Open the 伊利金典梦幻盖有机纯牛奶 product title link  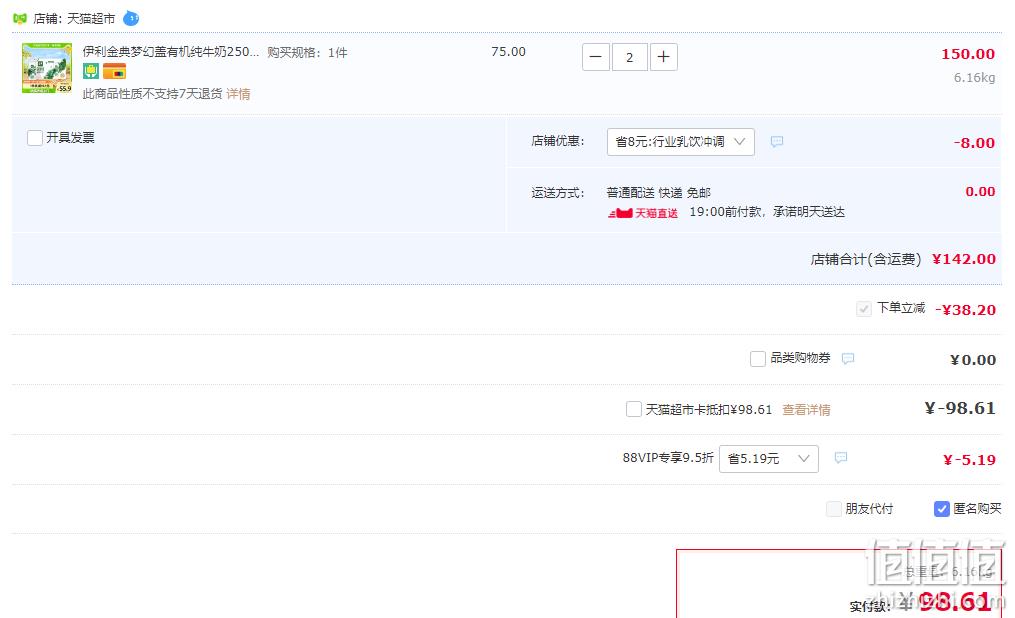(x=171, y=52)
